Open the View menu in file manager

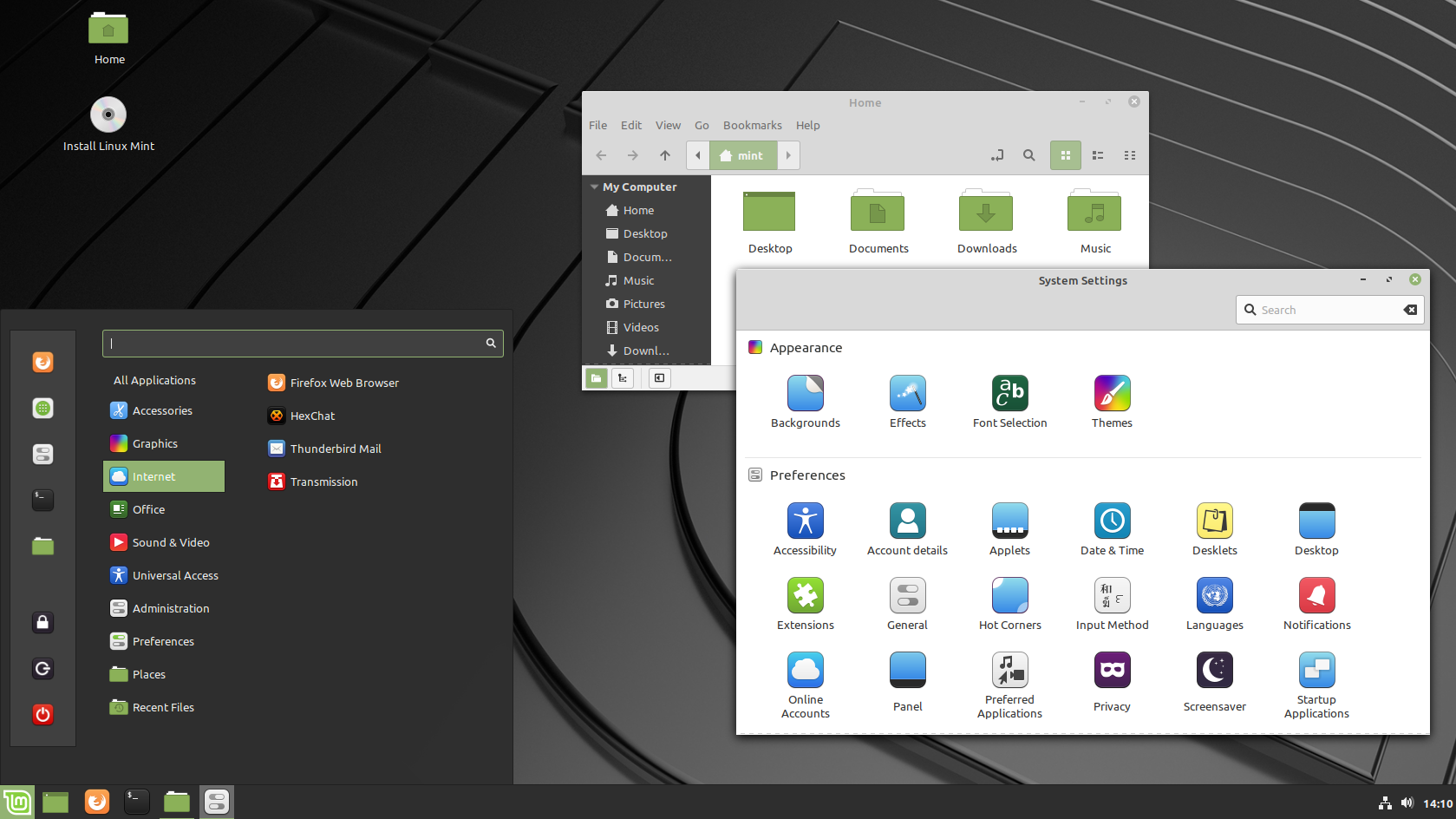pyautogui.click(x=668, y=125)
